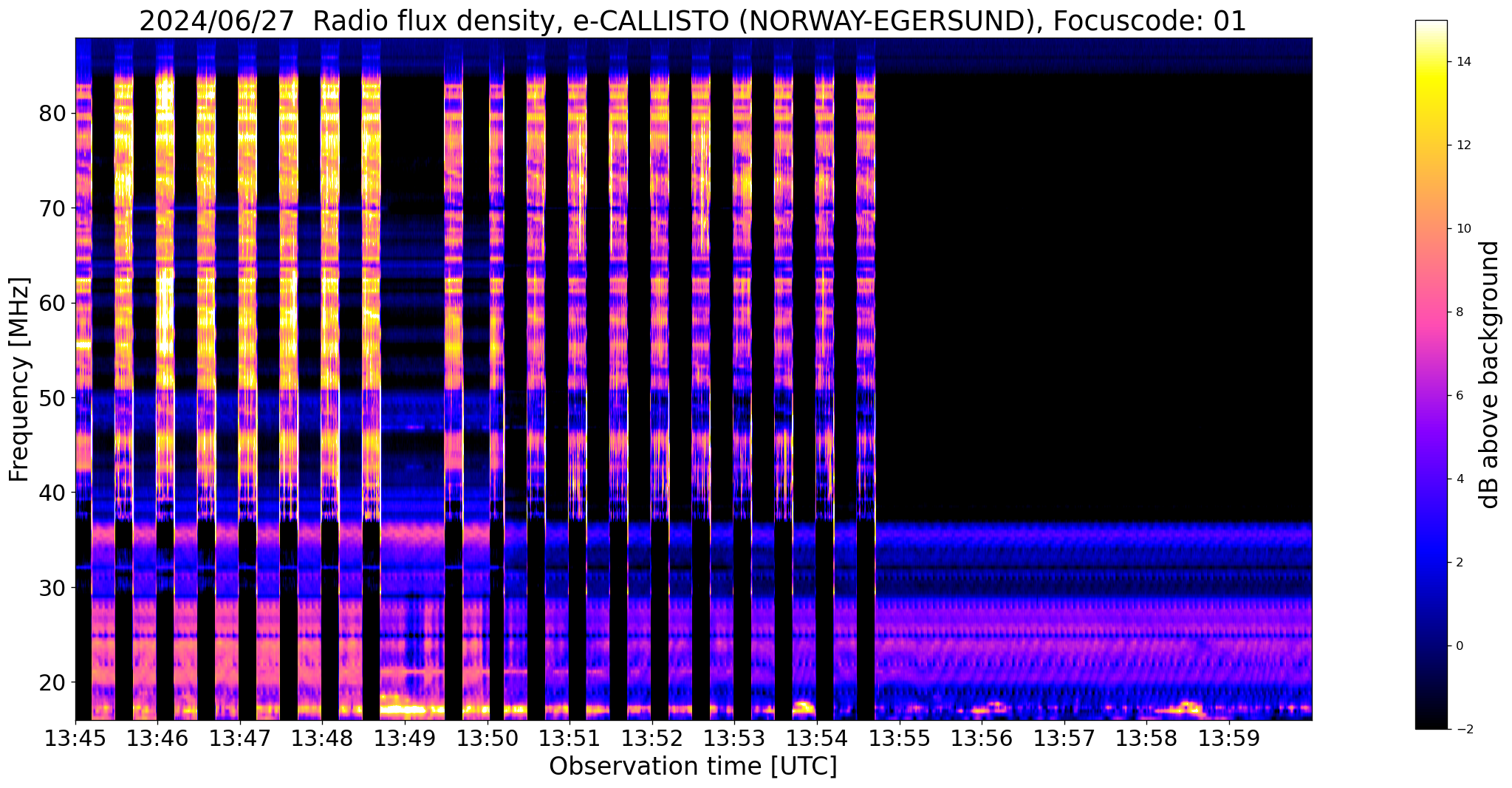Click the 13:49 time tick label
The height and width of the screenshot is (788, 1512).
(405, 738)
